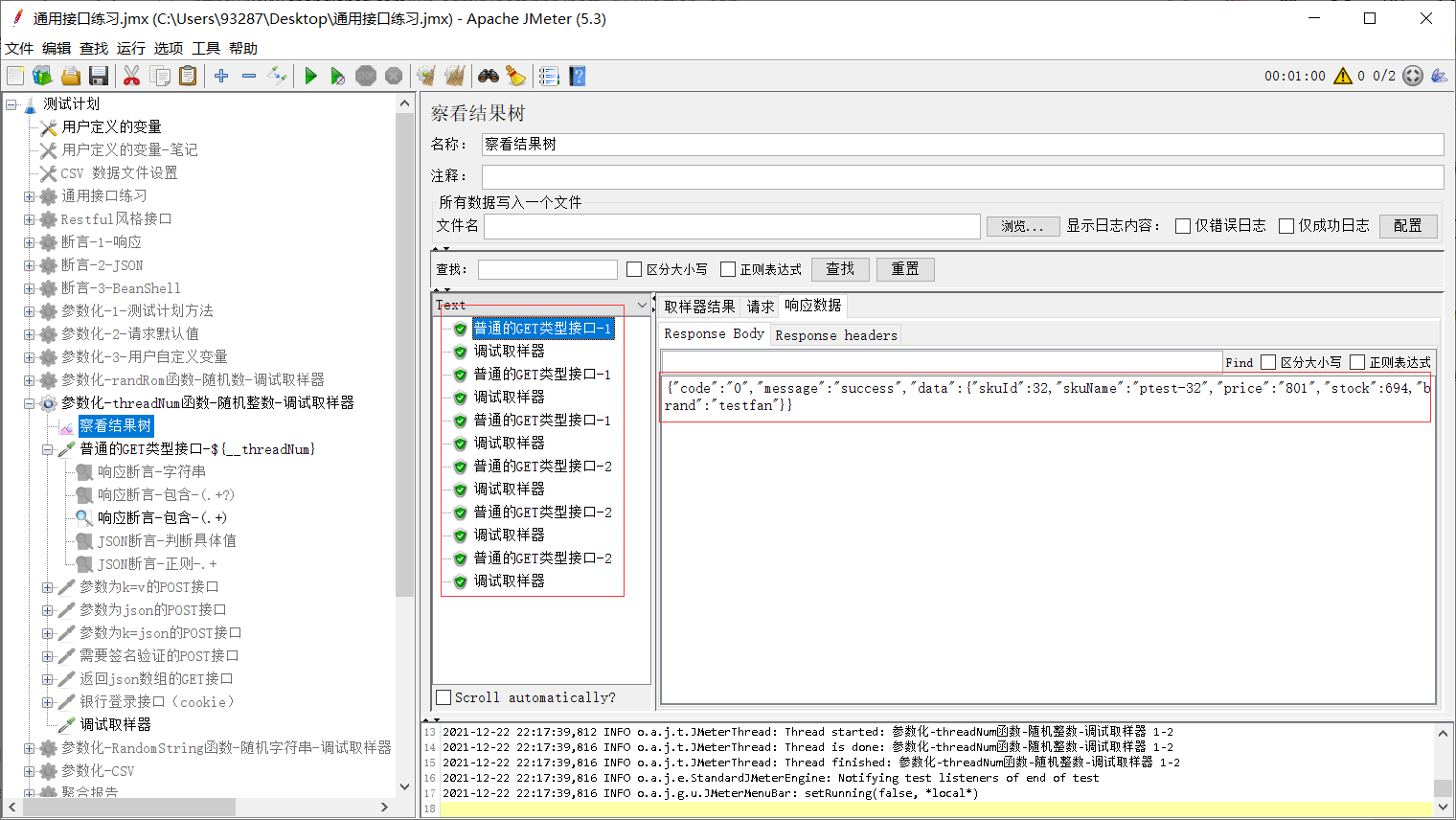Click the warning triangle log icon

1343,76
